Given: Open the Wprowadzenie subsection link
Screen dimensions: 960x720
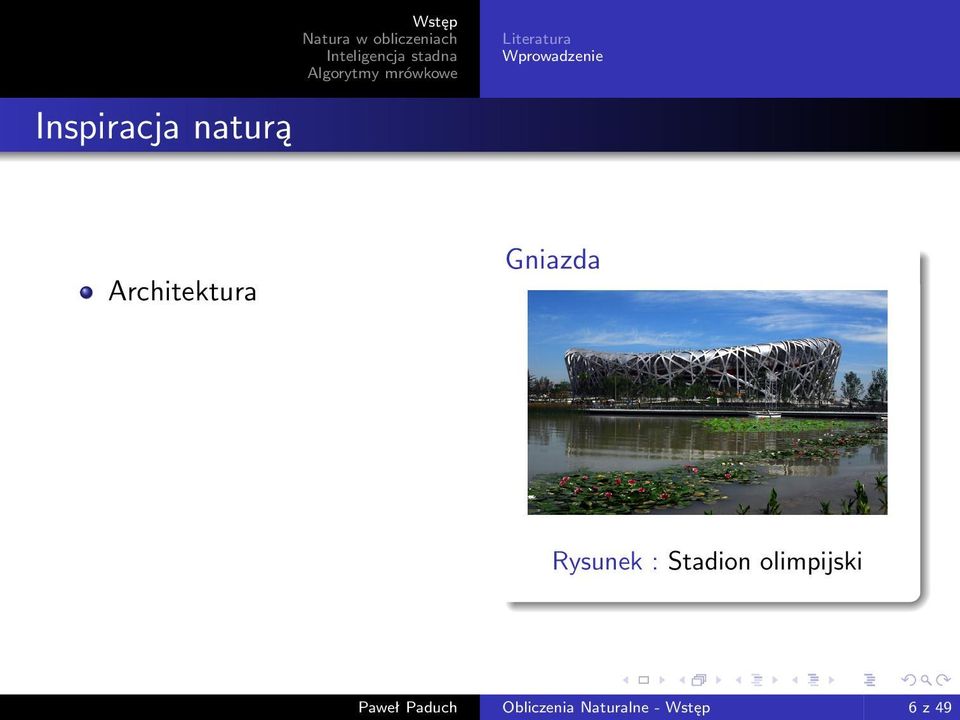Looking at the screenshot, I should click(x=552, y=56).
